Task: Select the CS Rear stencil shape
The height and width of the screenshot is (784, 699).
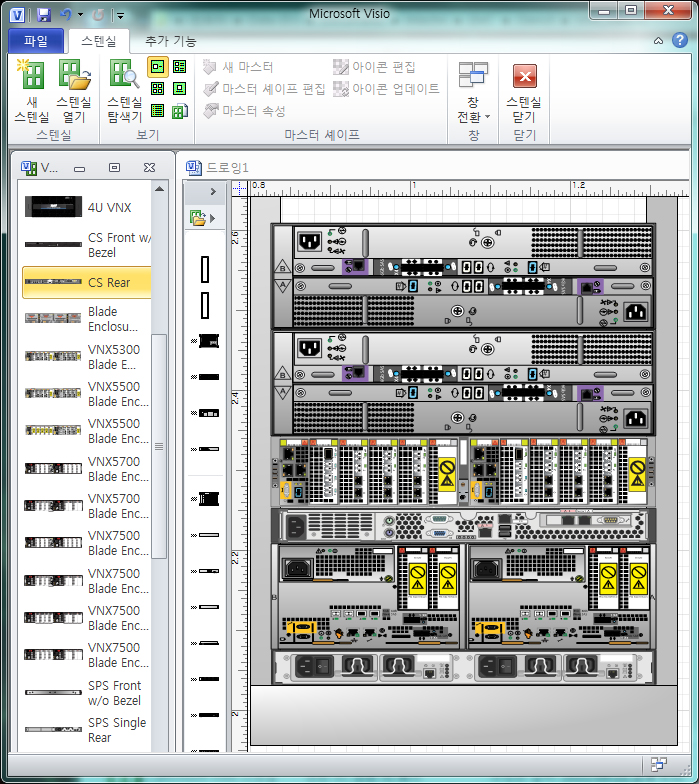Action: 86,282
